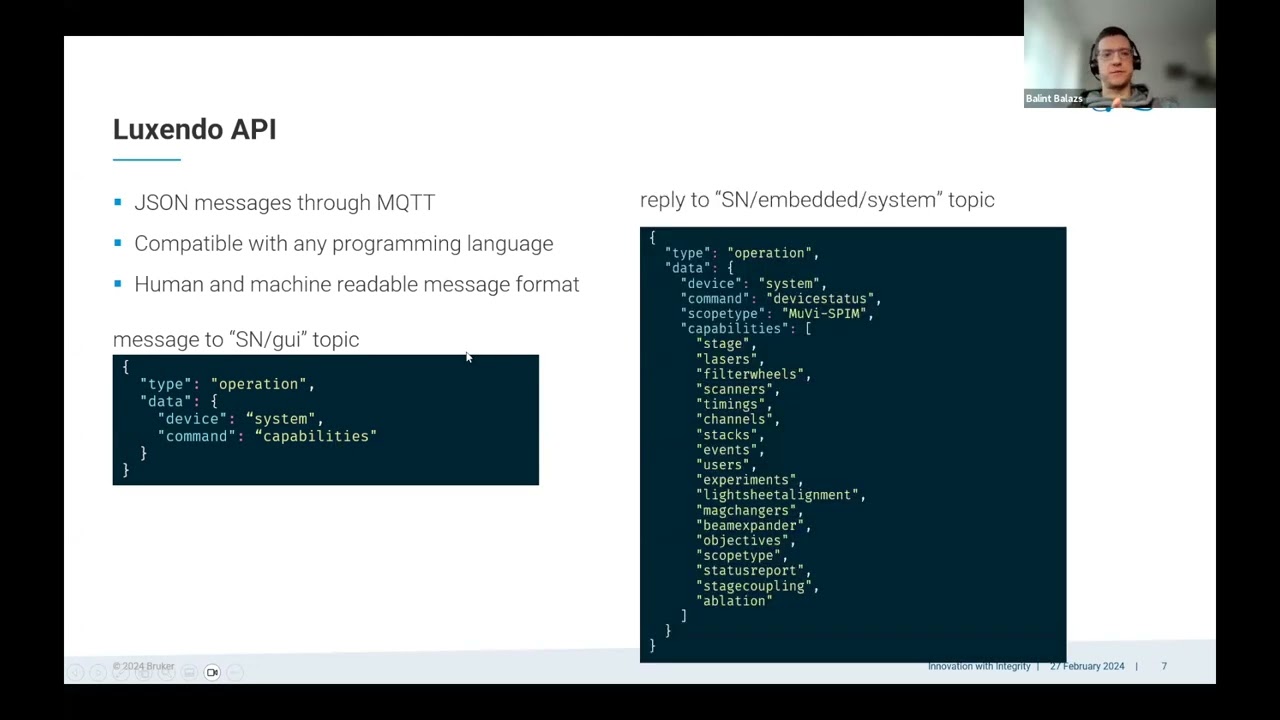Image resolution: width=1280 pixels, height=720 pixels.
Task: Show all slides grid view
Action: click(x=144, y=673)
